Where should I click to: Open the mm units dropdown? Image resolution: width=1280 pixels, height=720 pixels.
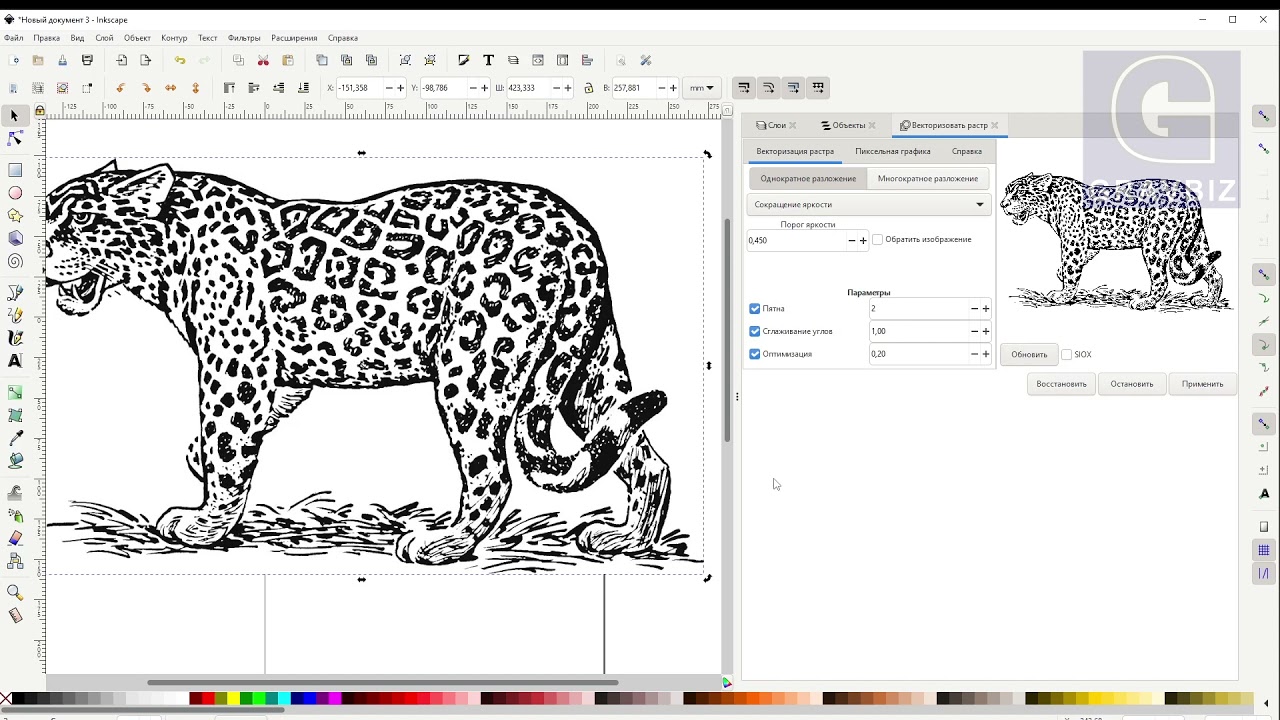point(702,88)
